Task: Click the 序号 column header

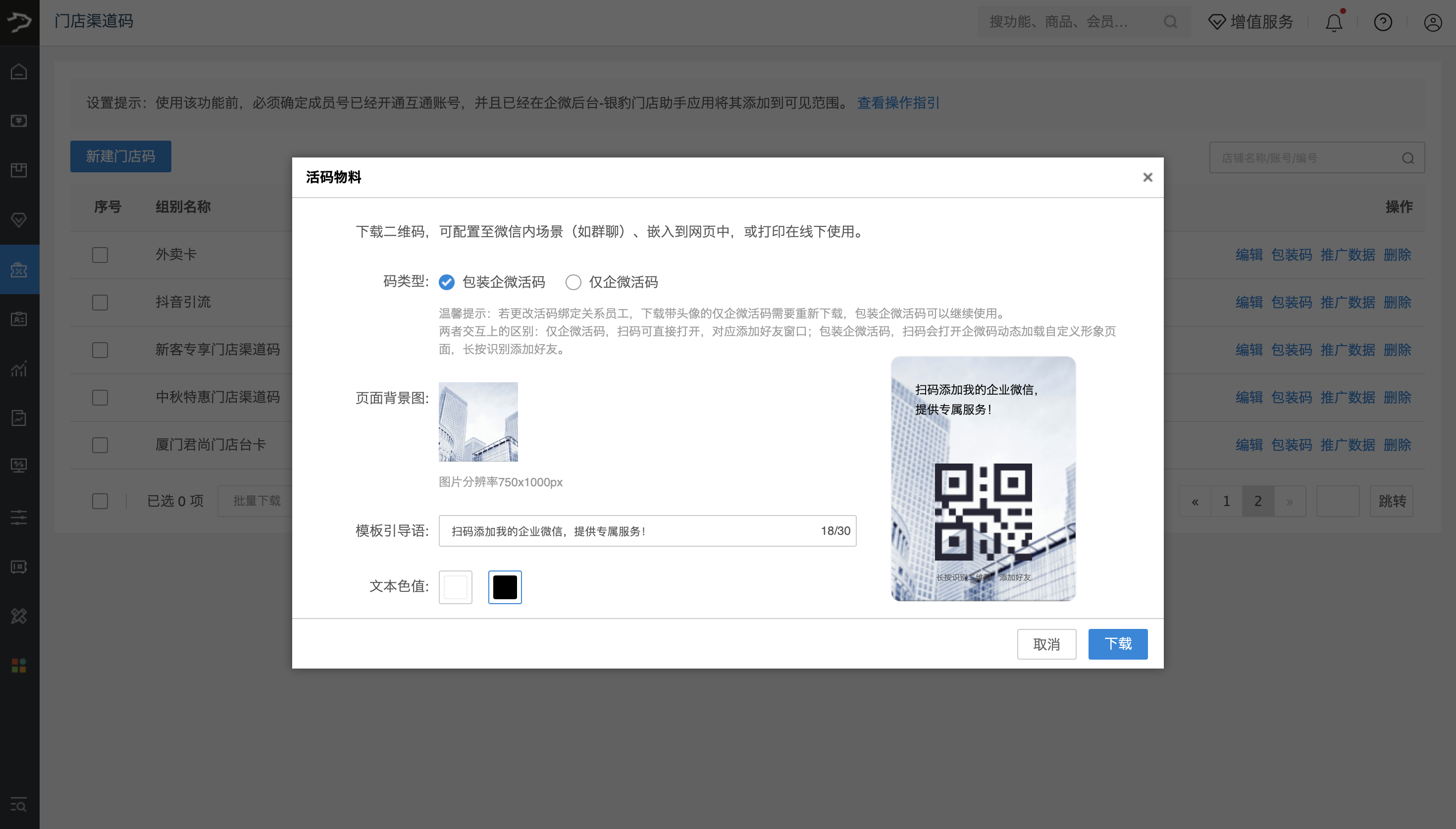Action: [x=107, y=207]
